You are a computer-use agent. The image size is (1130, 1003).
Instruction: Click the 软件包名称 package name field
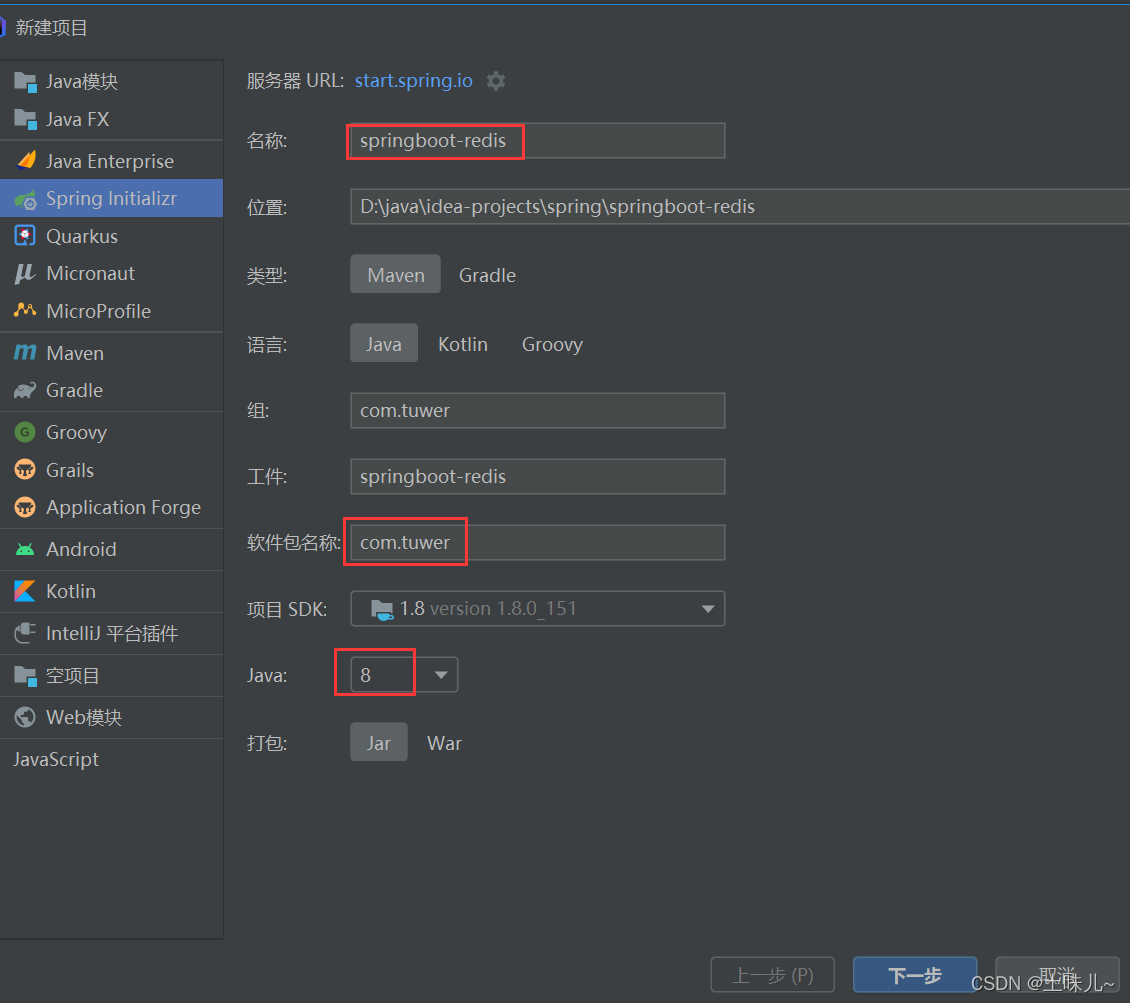point(538,543)
